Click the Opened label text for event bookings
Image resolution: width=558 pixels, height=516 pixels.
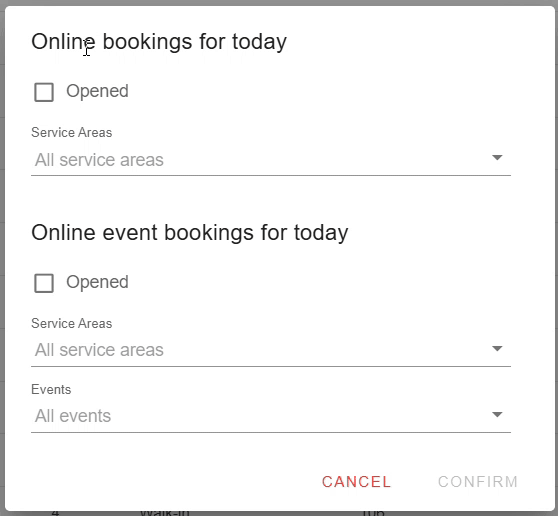97,282
